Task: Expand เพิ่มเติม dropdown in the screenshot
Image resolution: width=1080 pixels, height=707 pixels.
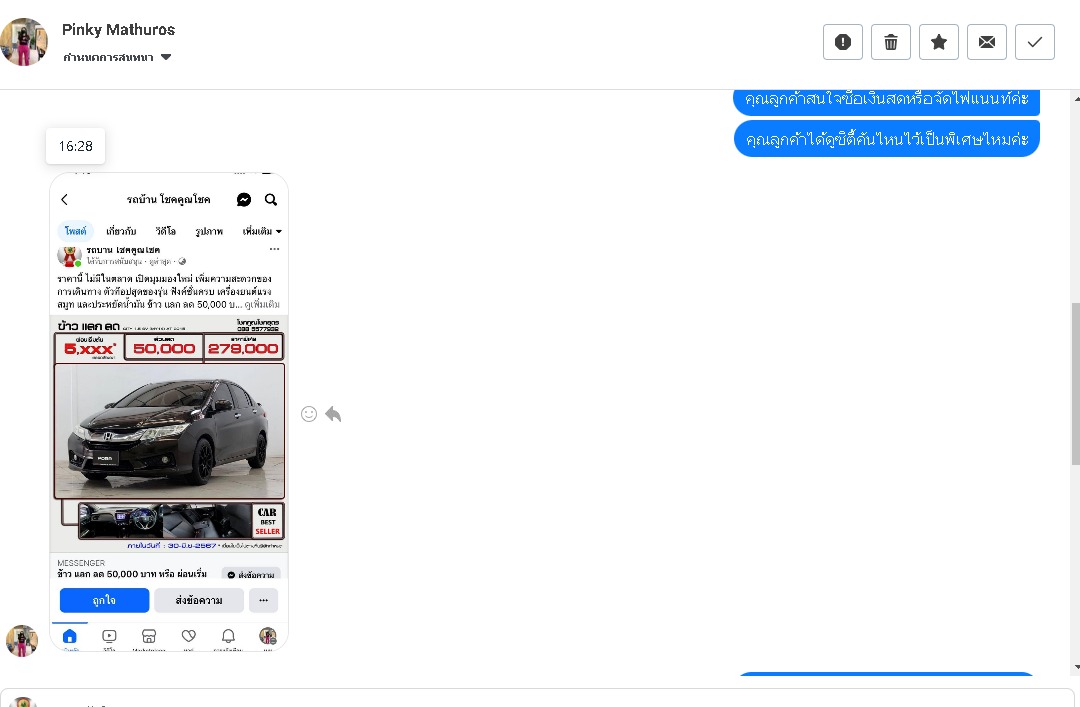Action: pos(262,231)
